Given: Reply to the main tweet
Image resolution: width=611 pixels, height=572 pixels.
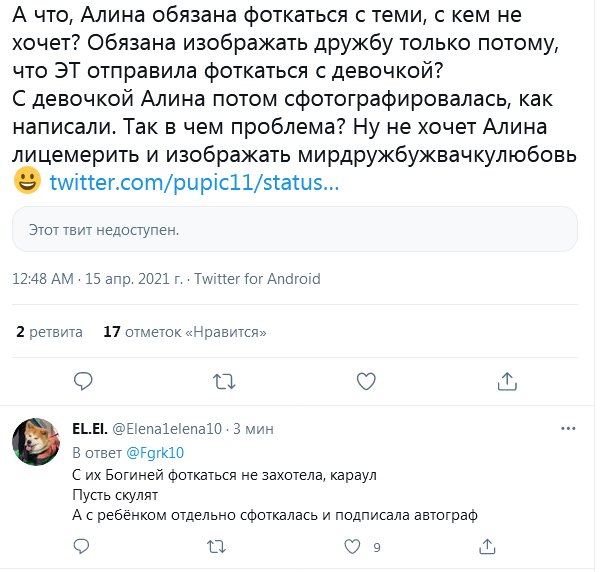Looking at the screenshot, I should click(84, 381).
